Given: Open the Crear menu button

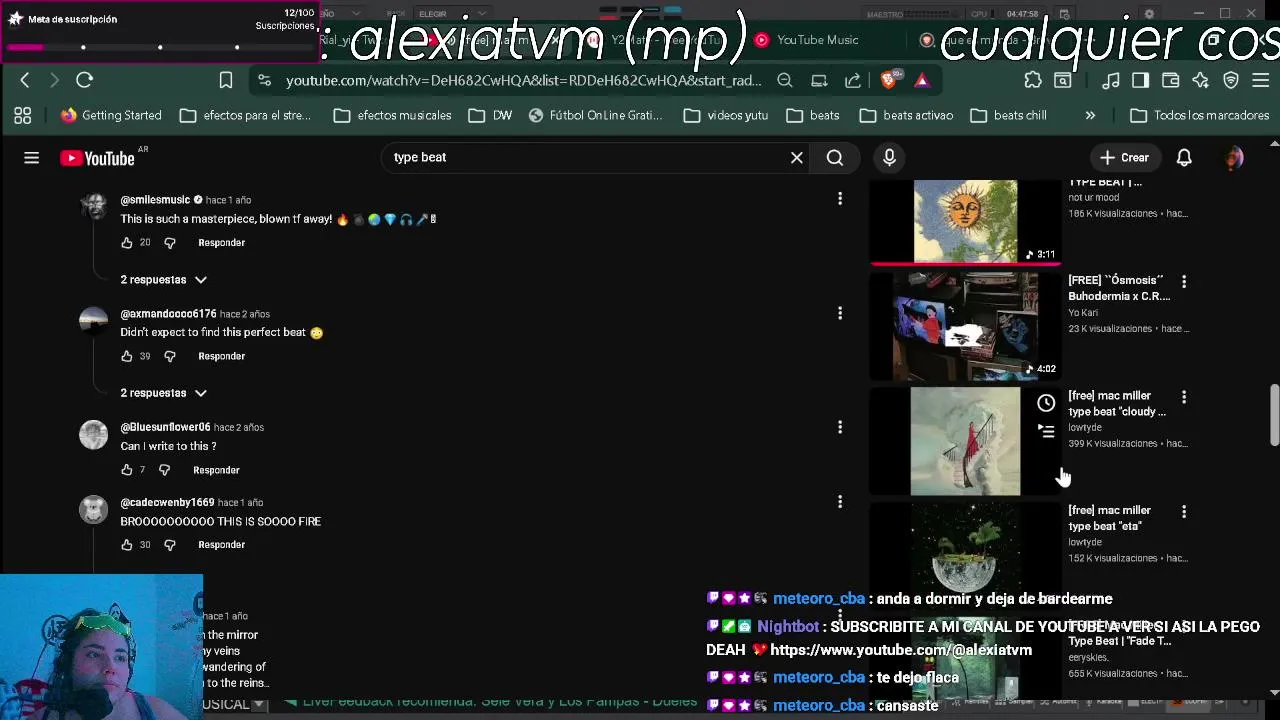Looking at the screenshot, I should click(1124, 157).
